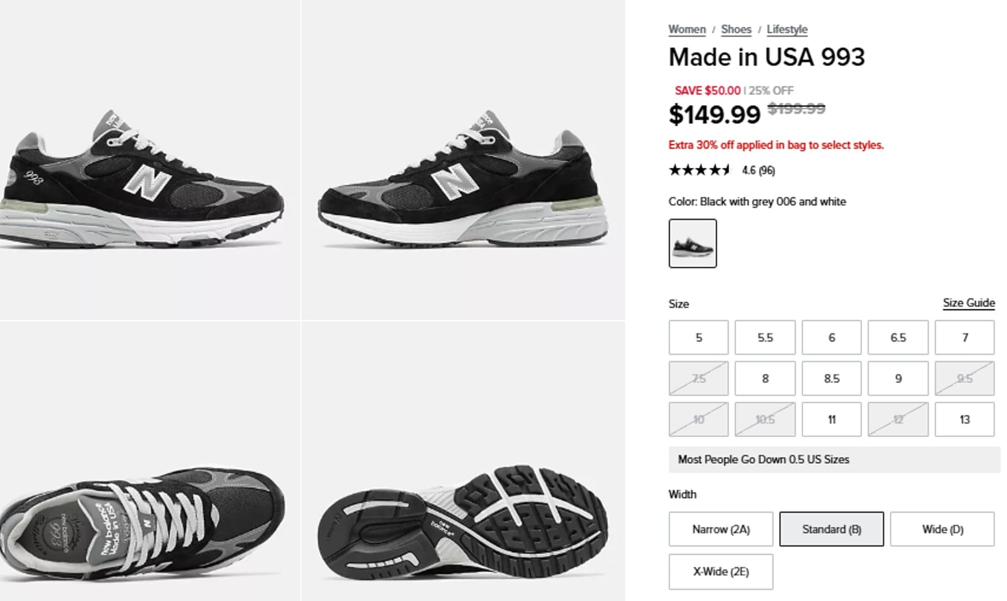Open the Size Guide link
Image resolution: width=1007 pixels, height=601 pixels.
(968, 303)
